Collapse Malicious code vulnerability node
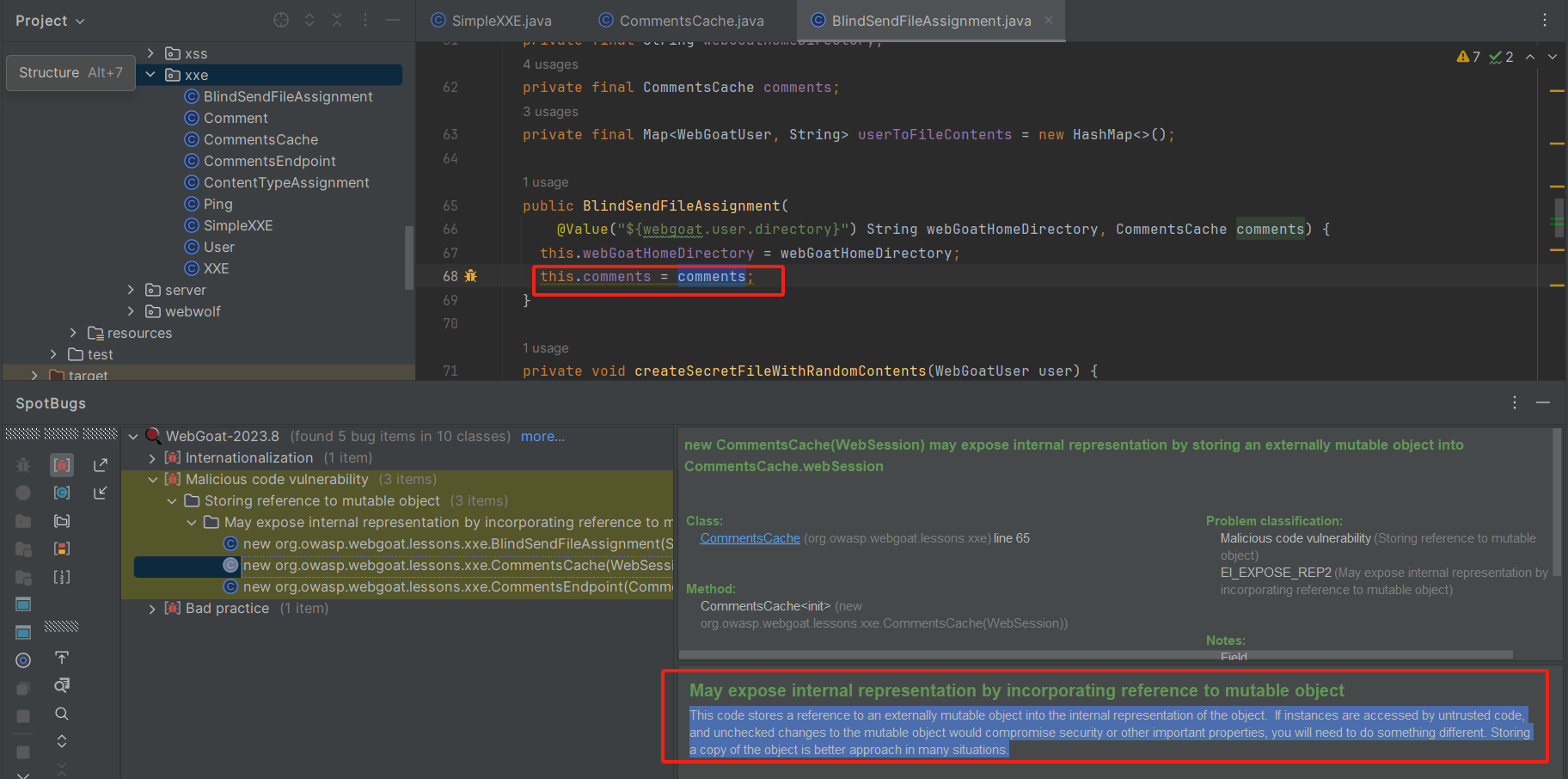The height and width of the screenshot is (779, 1568). coord(152,479)
